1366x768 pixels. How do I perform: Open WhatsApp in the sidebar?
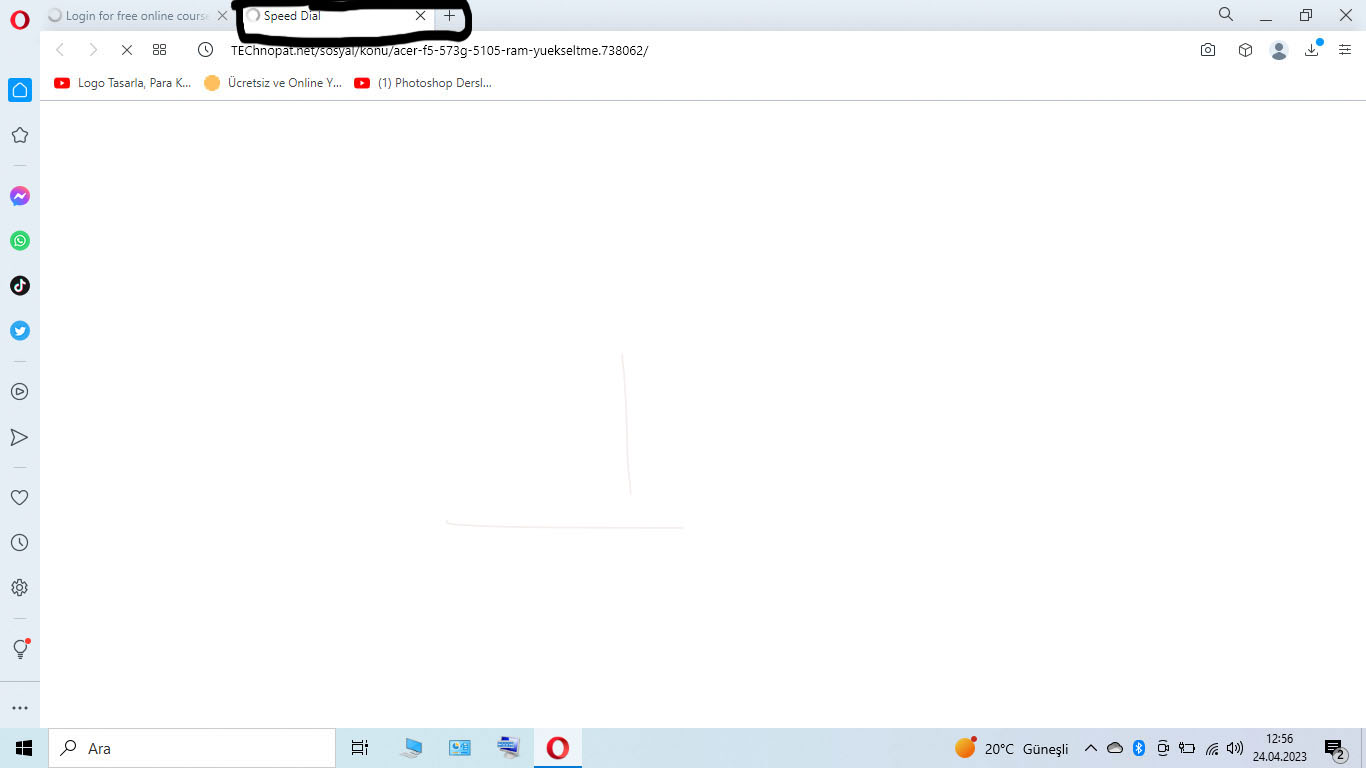click(x=20, y=241)
